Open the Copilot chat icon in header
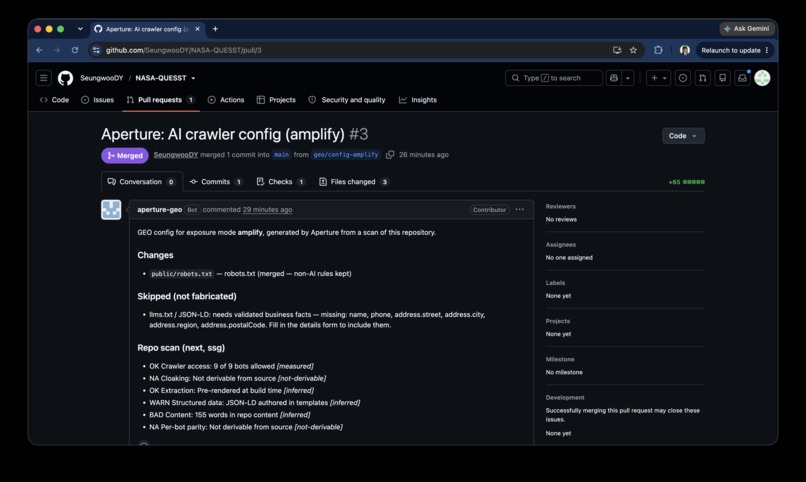806x482 pixels. click(x=614, y=78)
